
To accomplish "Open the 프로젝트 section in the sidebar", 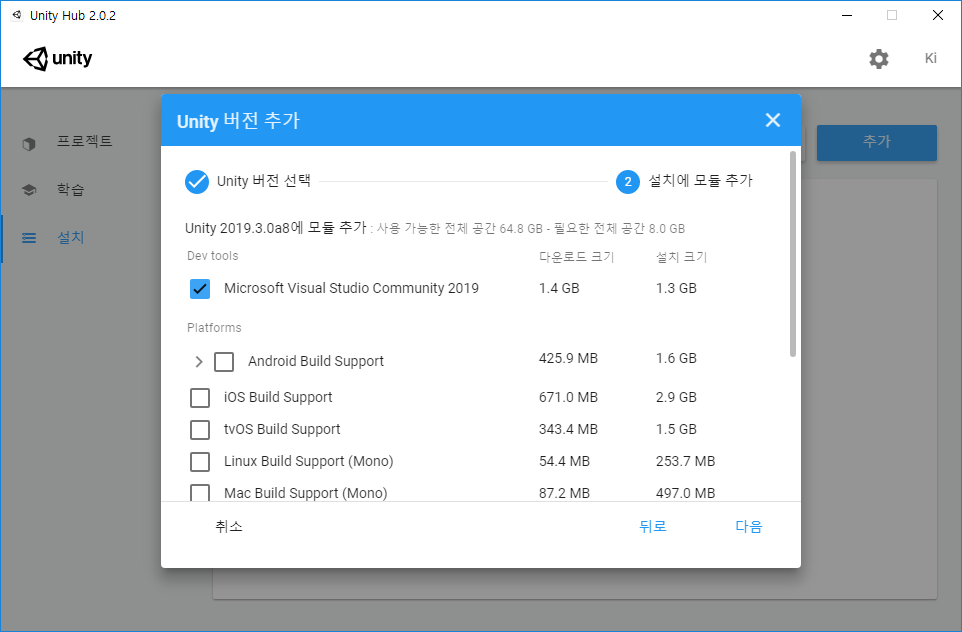I will coord(85,141).
